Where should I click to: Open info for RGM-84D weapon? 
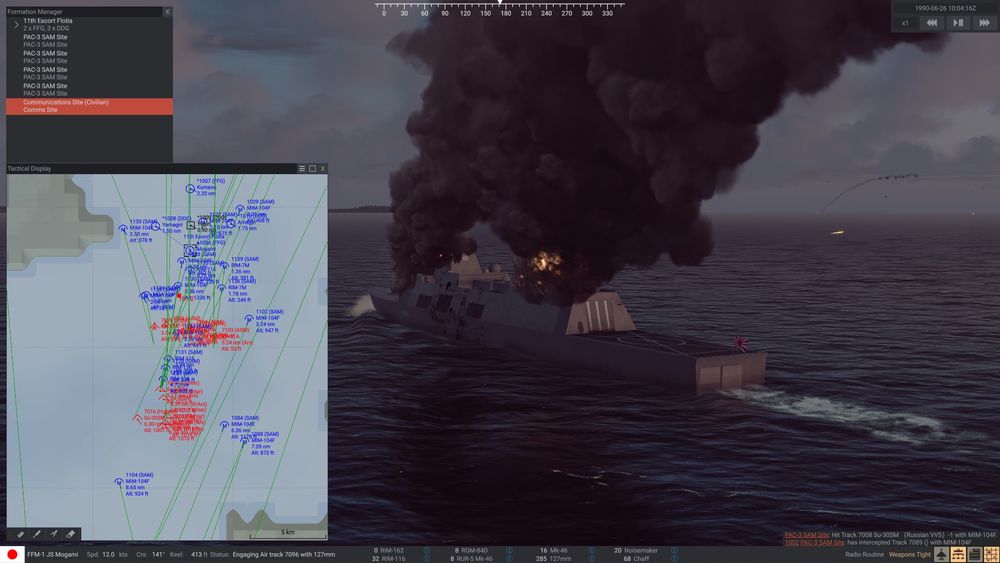tap(509, 550)
